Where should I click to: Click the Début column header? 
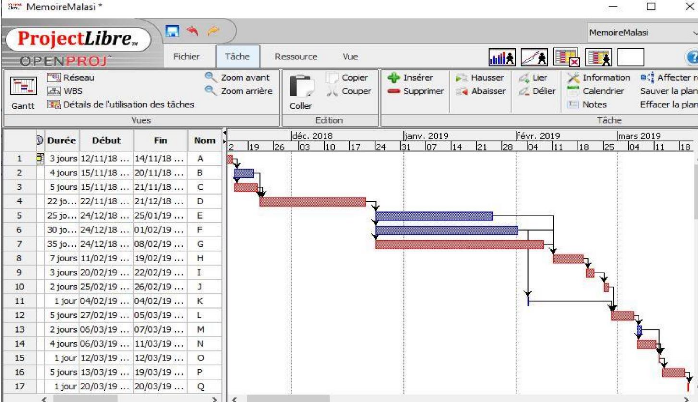[x=106, y=141]
